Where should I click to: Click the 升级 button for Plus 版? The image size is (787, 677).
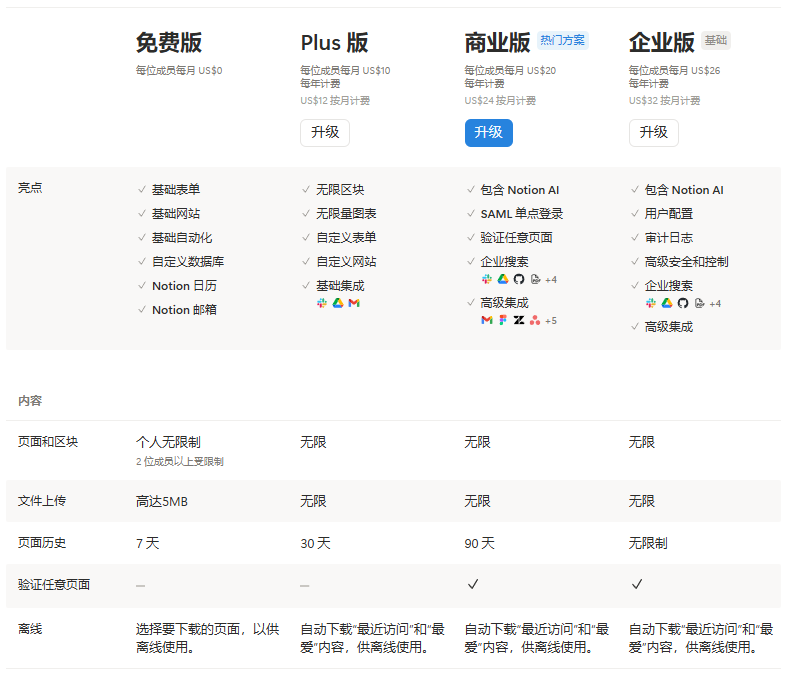(x=325, y=133)
